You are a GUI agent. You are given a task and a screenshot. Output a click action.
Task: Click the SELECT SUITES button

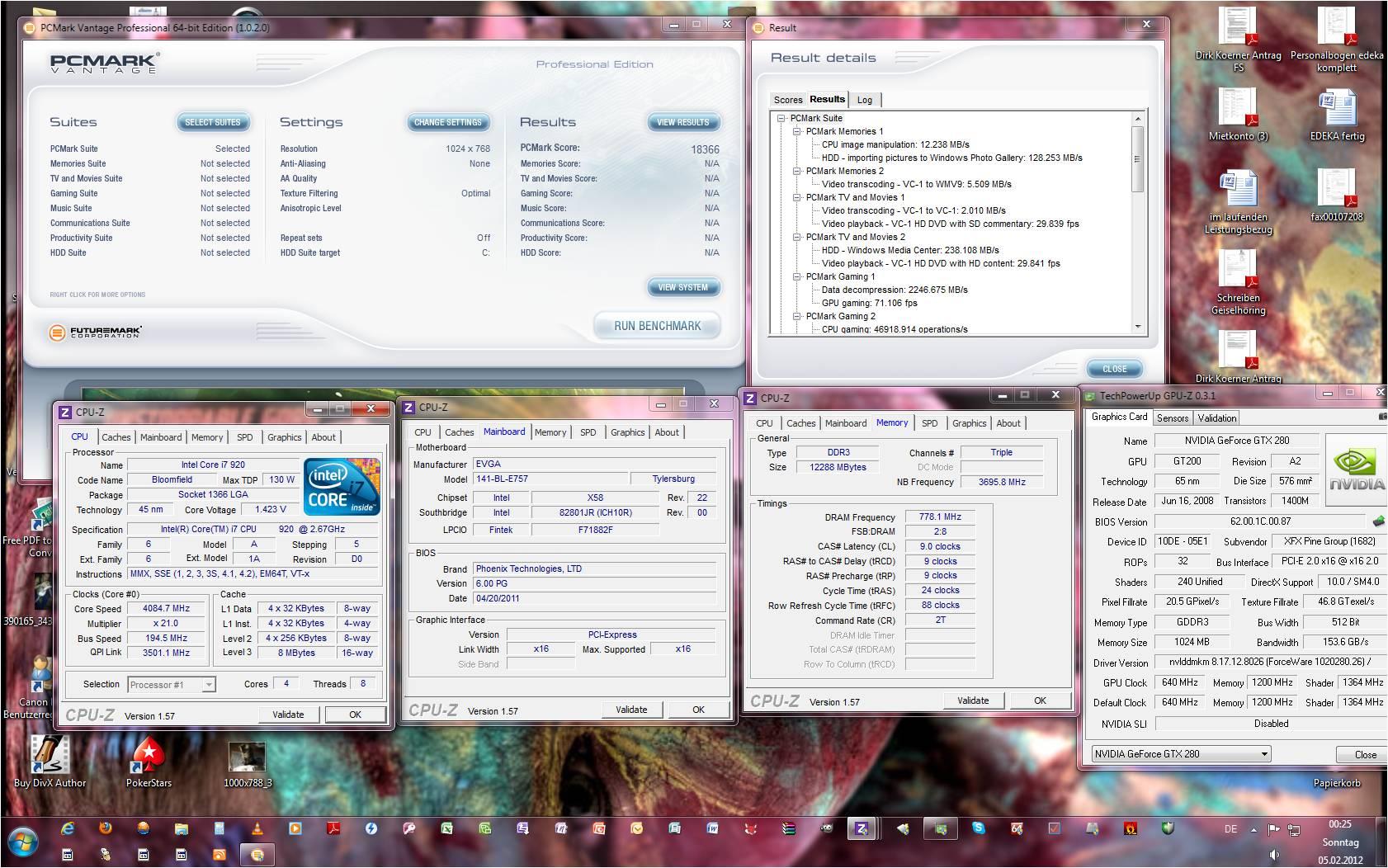213,122
